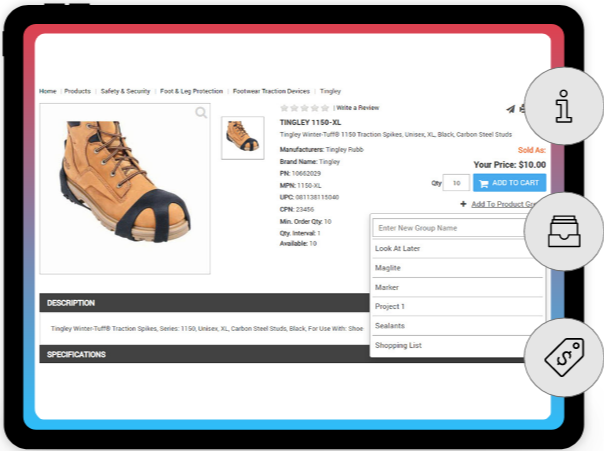Go to Products breadcrumb
The width and height of the screenshot is (604, 451).
pos(77,91)
